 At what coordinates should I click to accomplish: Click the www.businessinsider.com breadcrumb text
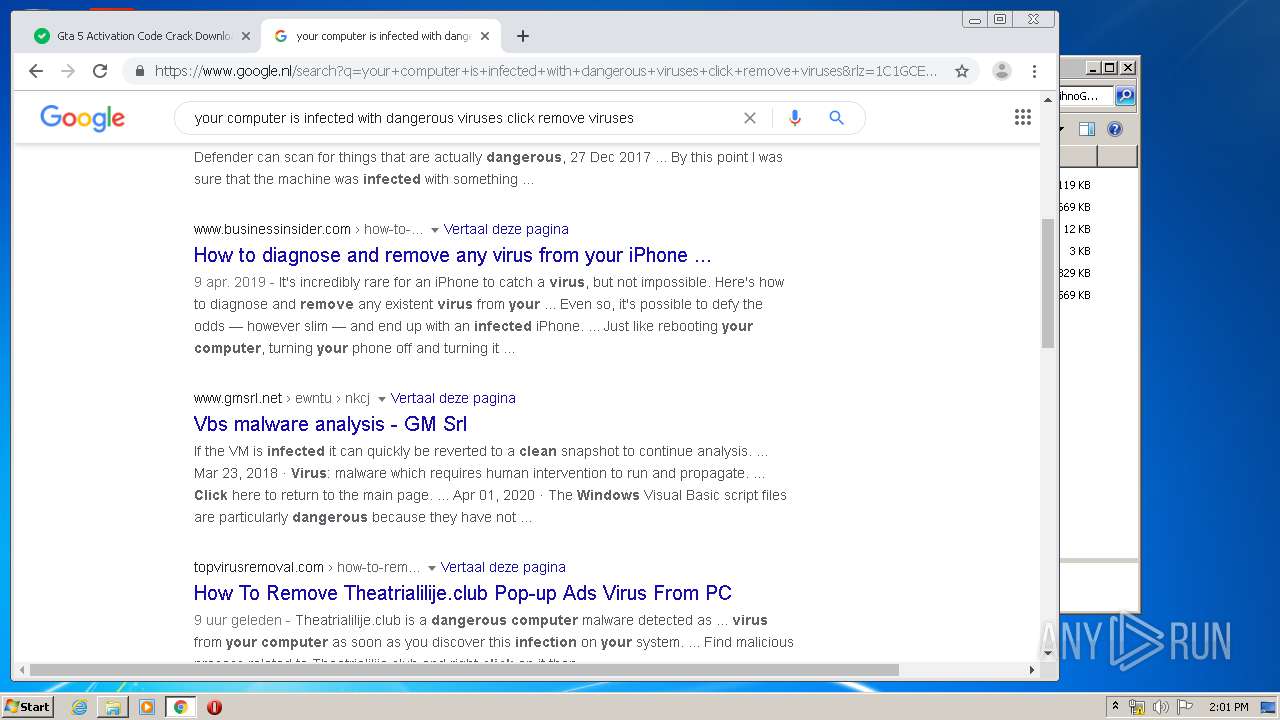[272, 229]
